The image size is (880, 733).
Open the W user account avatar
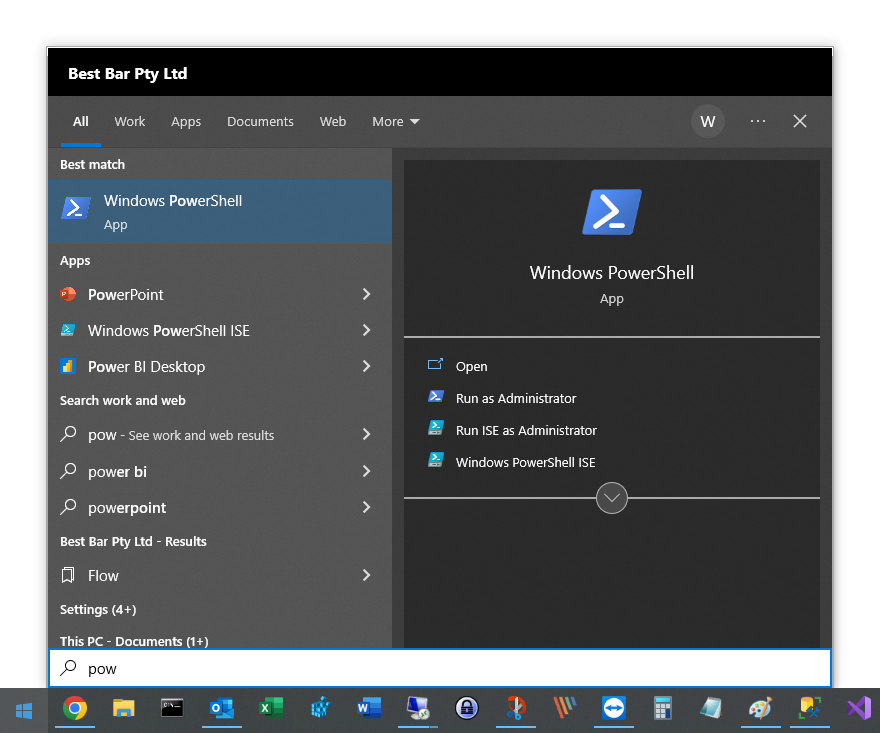708,121
